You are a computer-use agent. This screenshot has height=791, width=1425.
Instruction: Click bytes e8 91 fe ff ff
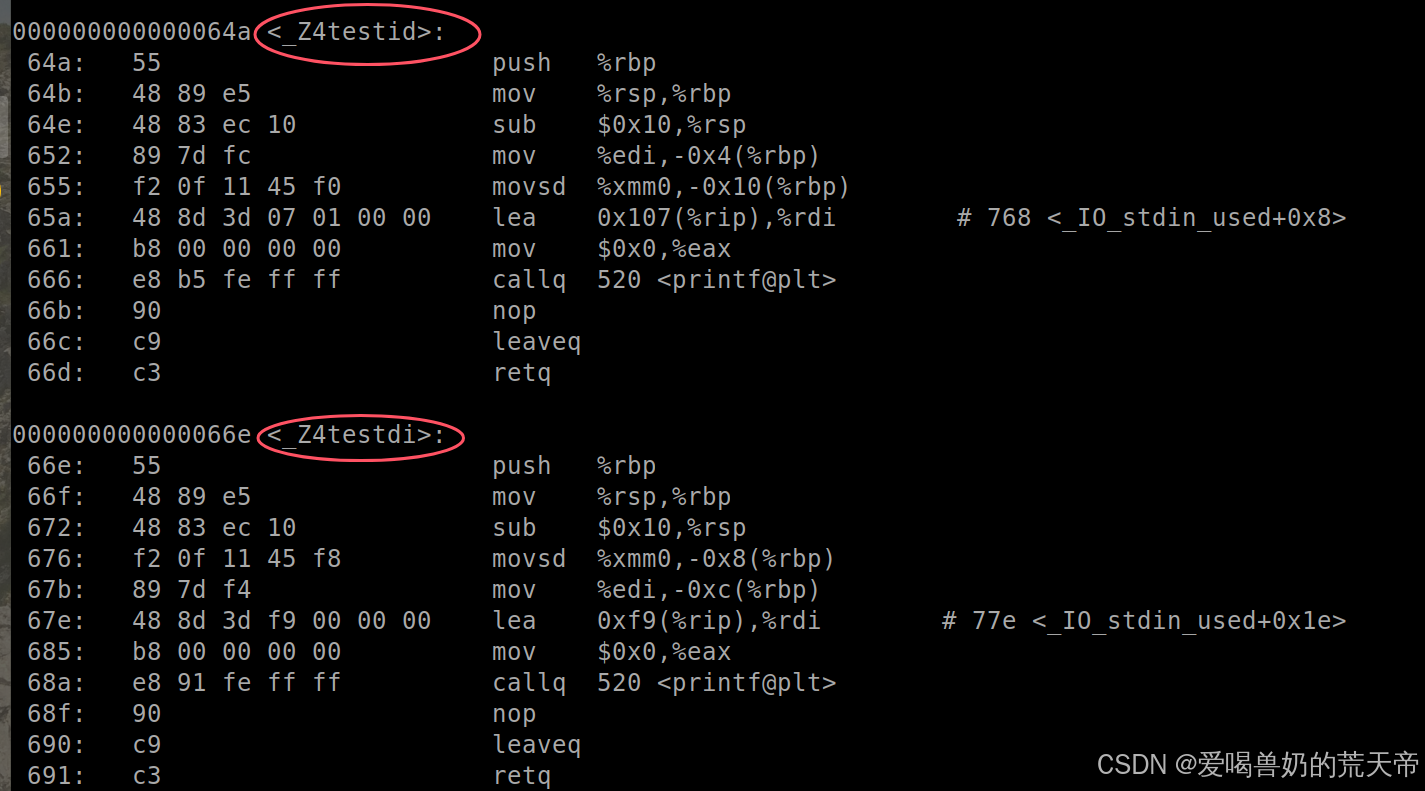click(x=236, y=683)
